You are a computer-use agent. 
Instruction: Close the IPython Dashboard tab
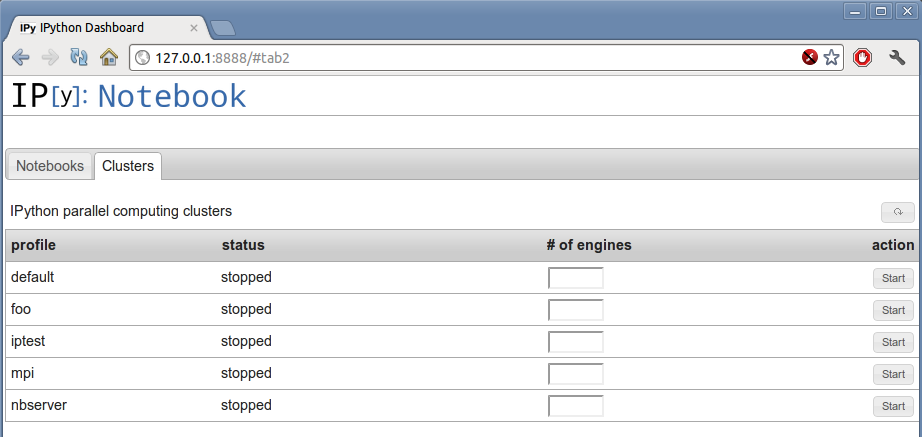[x=193, y=28]
